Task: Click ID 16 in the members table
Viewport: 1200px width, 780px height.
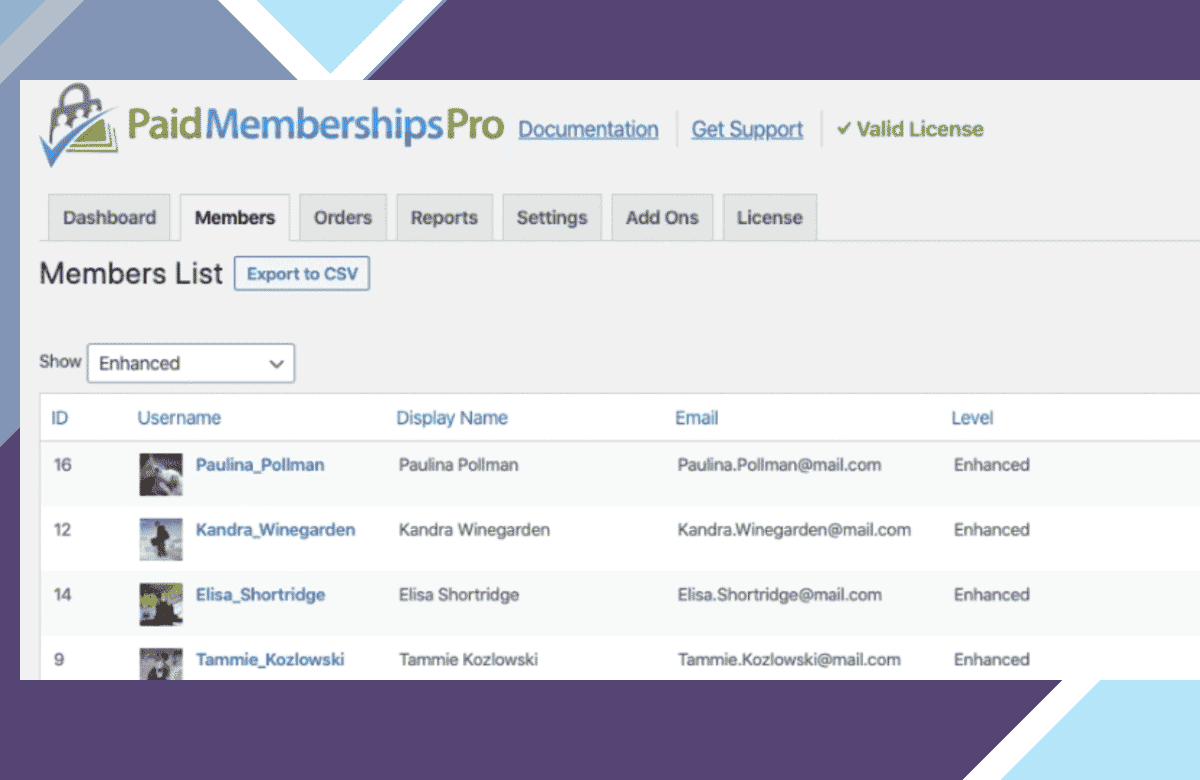Action: point(62,465)
